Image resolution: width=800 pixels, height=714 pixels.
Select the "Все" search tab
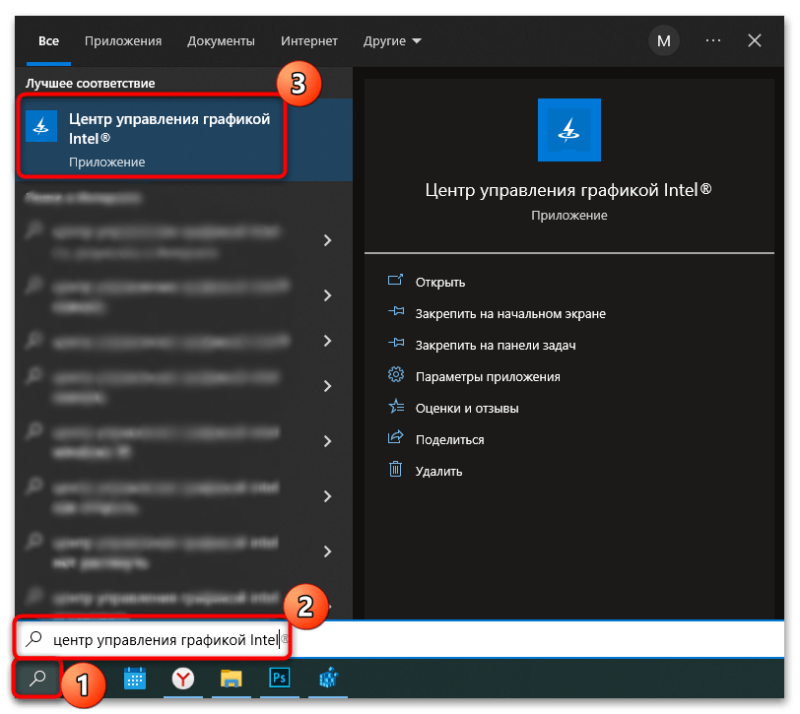tap(48, 41)
